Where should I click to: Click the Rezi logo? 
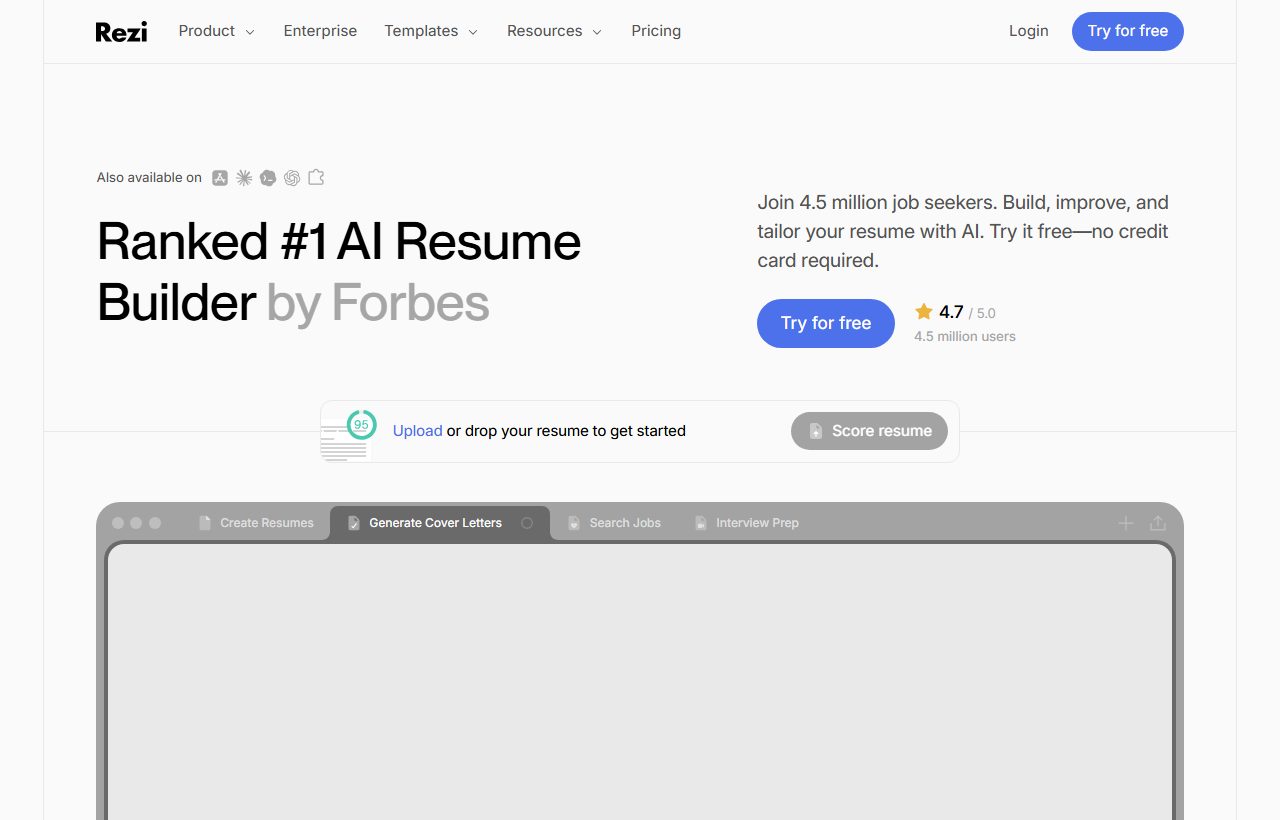coord(121,32)
